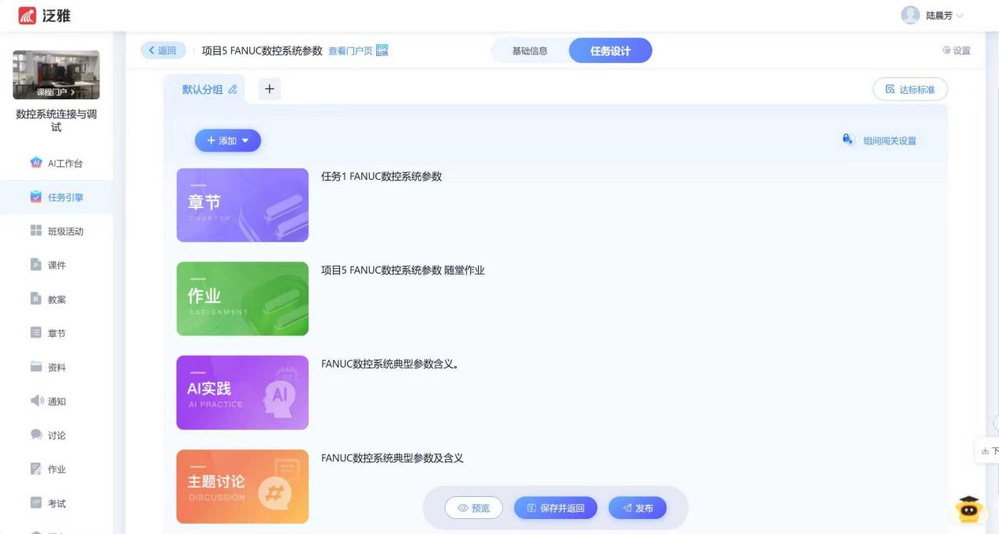
Task: Open 通知 from the sidebar
Action: pyautogui.click(x=56, y=401)
